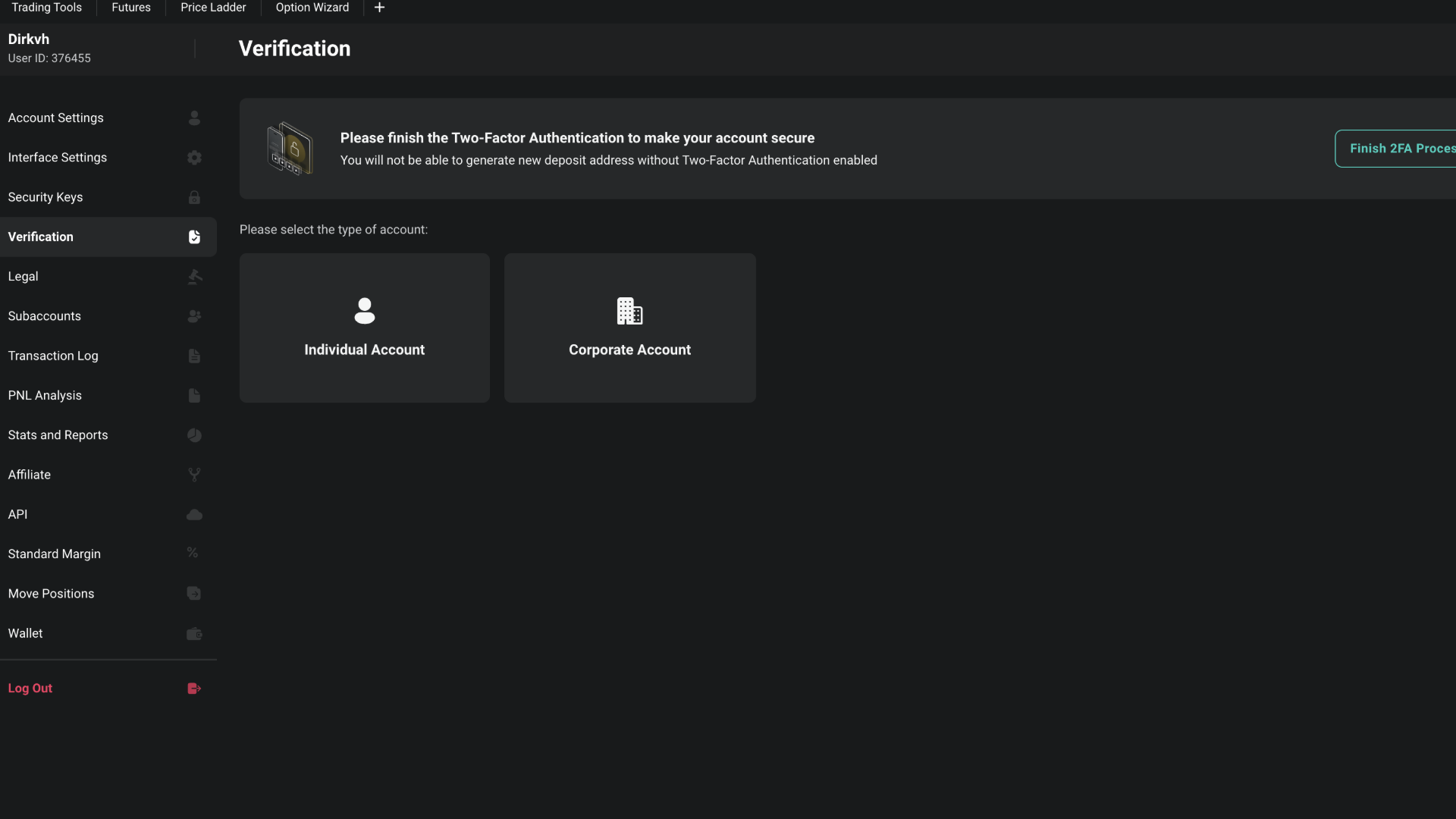Switch to the Option Wizard tab

[x=312, y=8]
